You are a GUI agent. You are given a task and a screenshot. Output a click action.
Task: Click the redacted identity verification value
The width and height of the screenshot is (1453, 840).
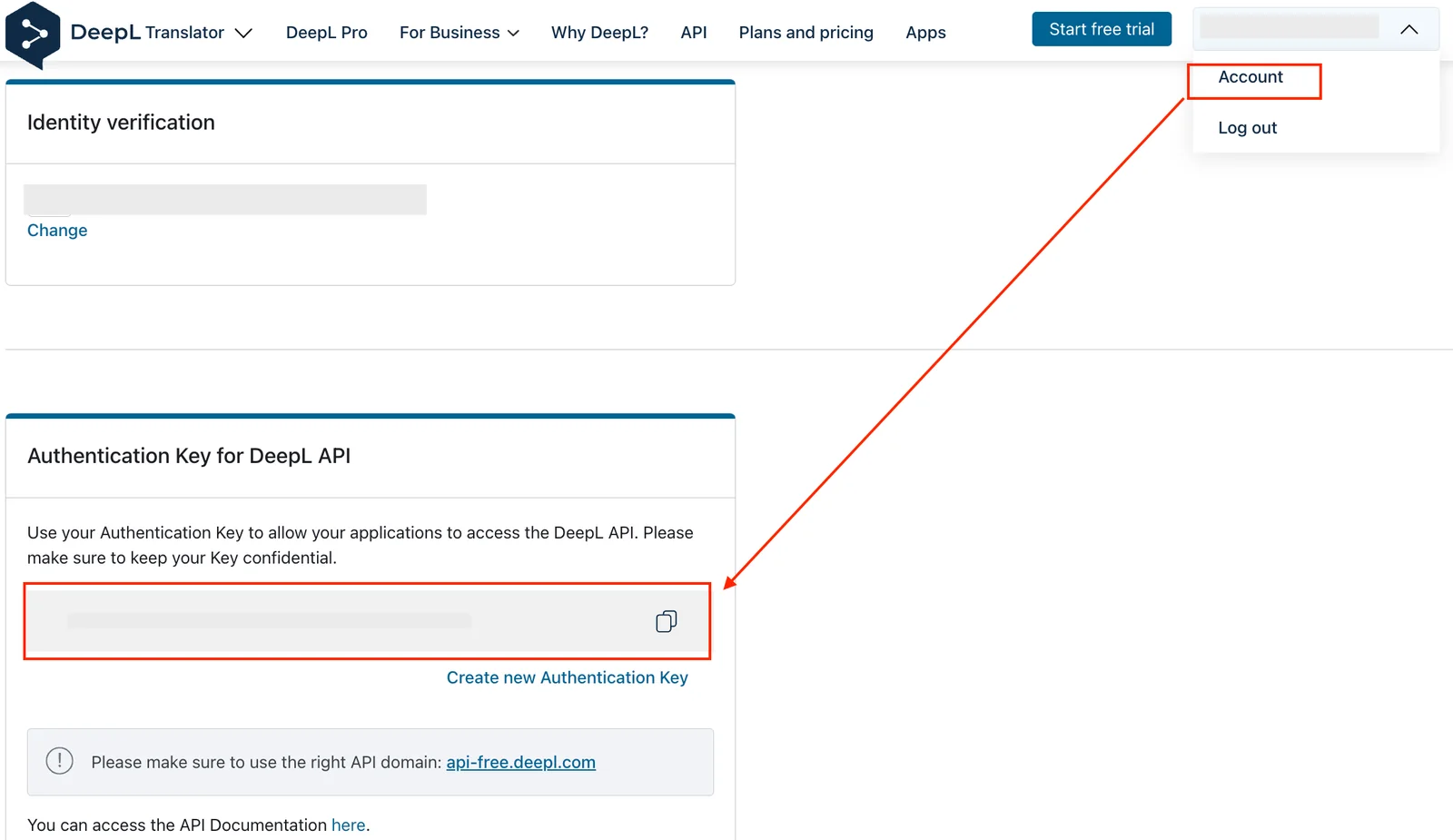[x=225, y=200]
